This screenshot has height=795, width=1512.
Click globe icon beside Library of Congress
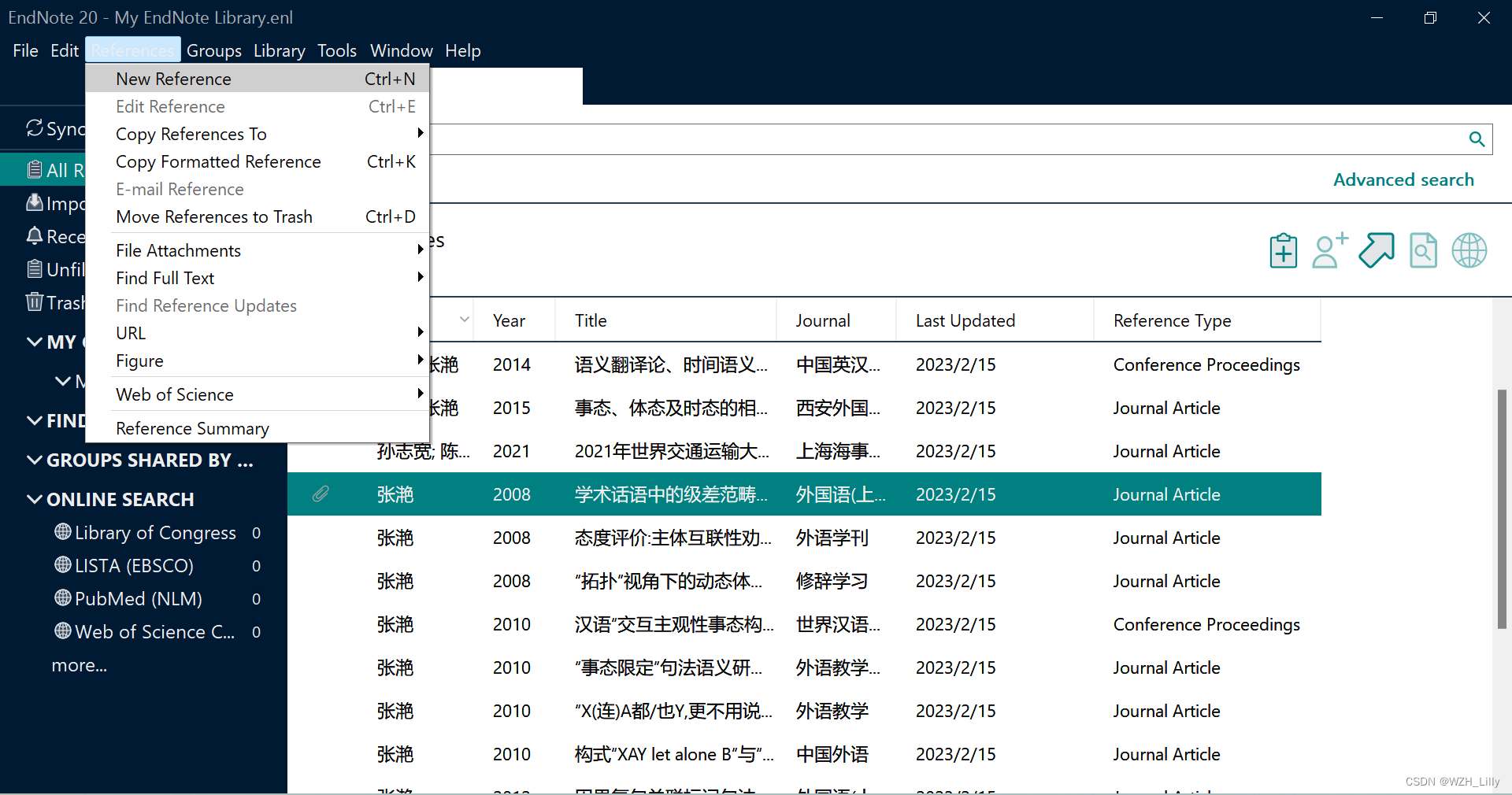(63, 532)
